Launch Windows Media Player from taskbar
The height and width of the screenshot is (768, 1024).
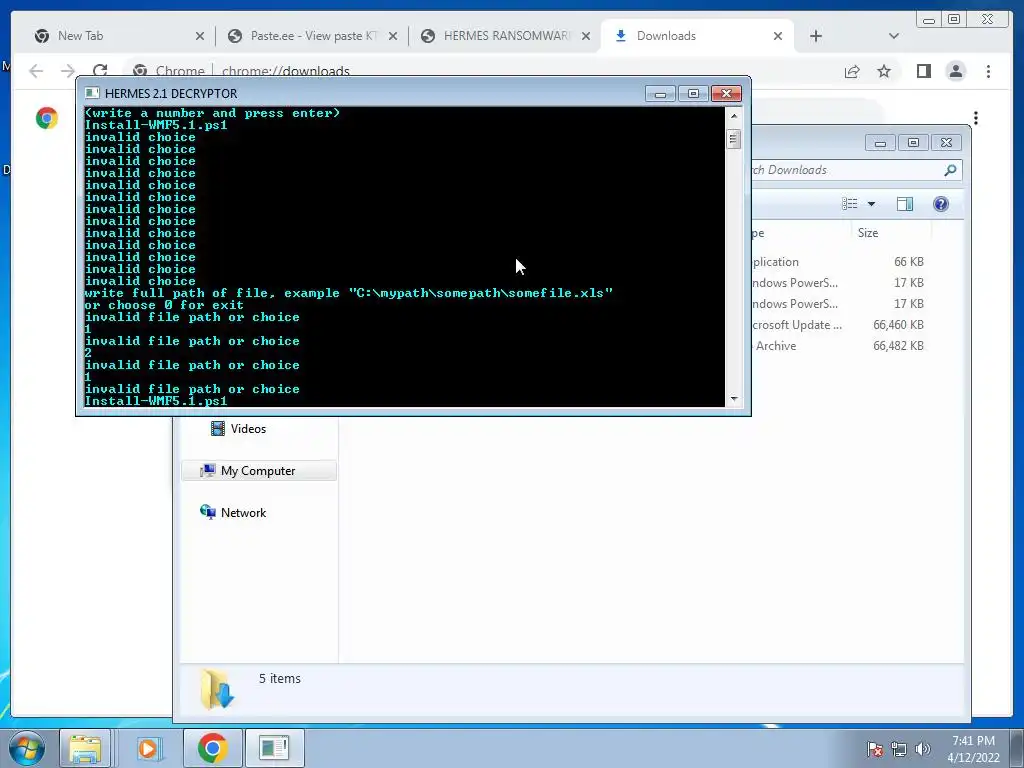pos(149,748)
